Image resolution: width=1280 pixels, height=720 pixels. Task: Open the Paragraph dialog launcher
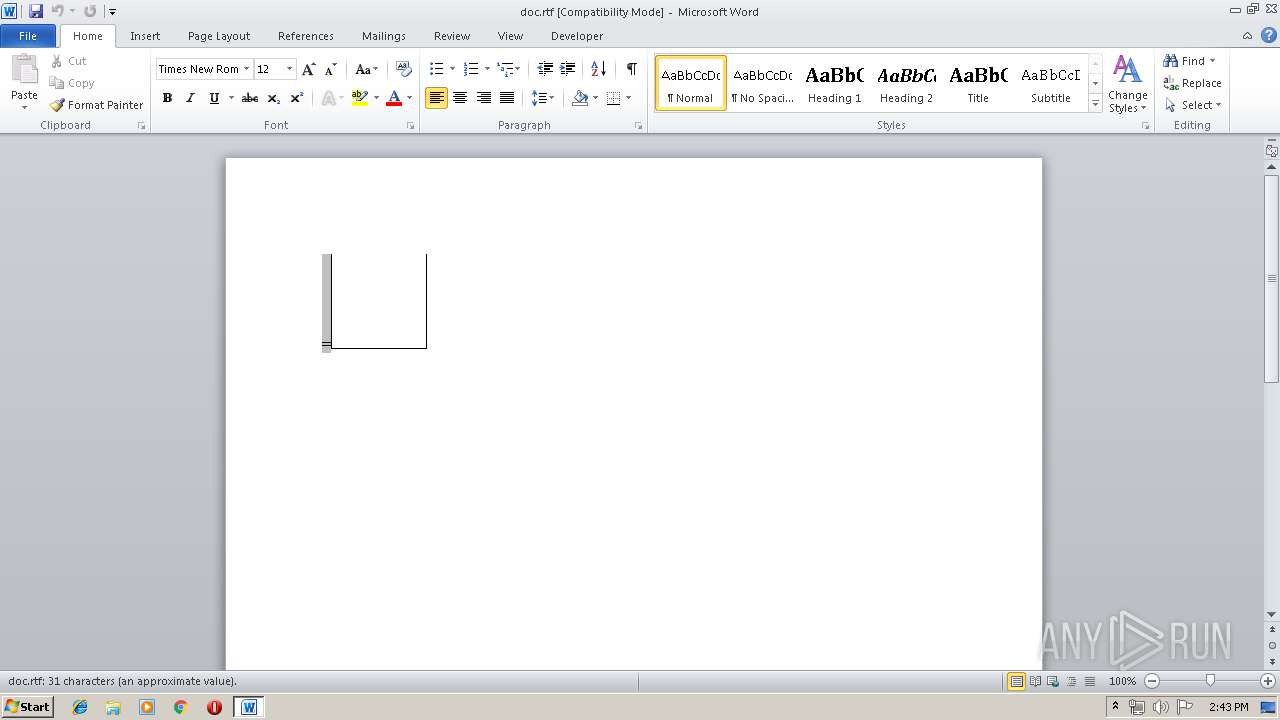pos(639,126)
